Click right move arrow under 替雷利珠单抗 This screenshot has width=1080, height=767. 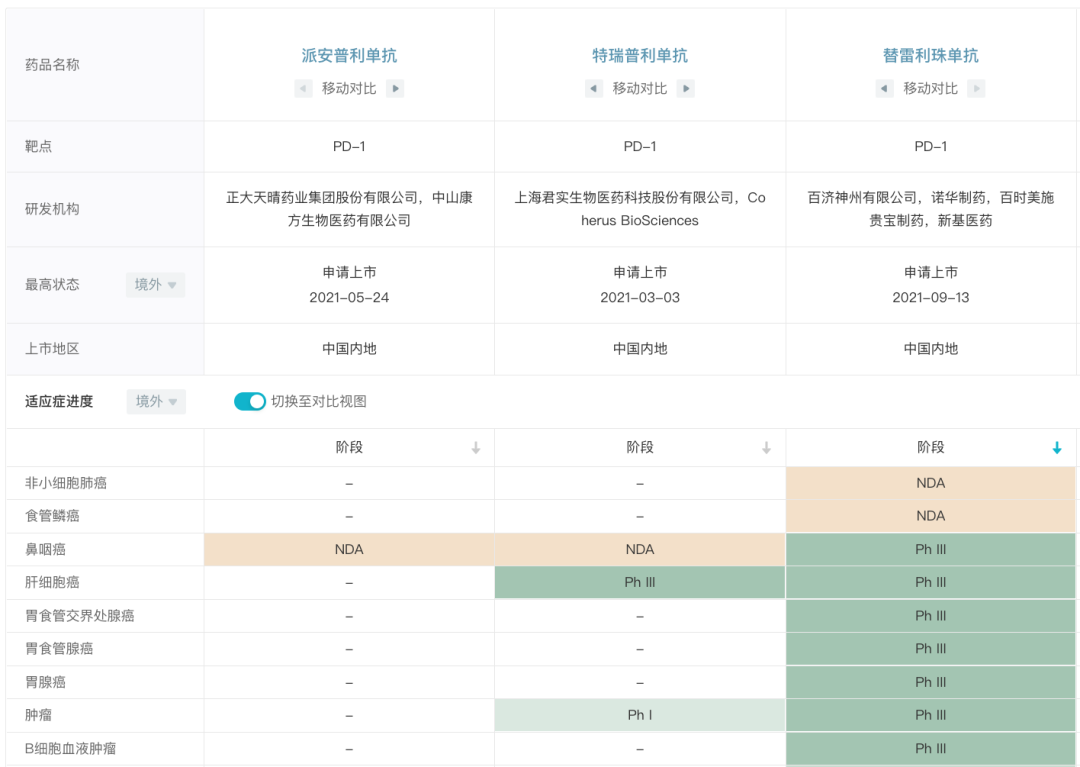(x=976, y=89)
